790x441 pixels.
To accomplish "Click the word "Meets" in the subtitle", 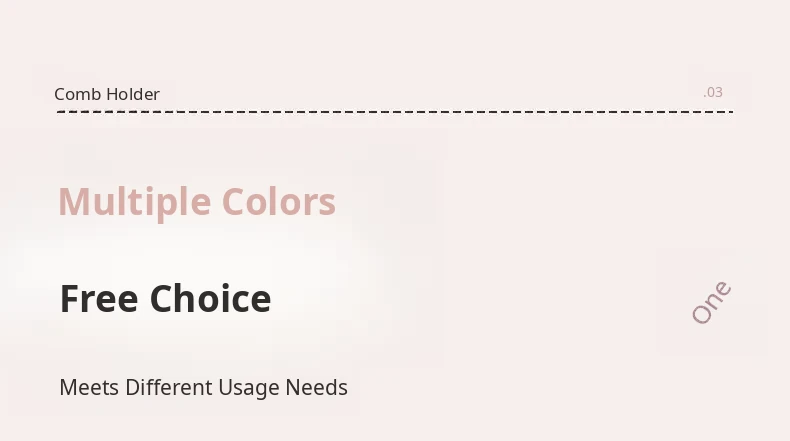I will (89, 387).
